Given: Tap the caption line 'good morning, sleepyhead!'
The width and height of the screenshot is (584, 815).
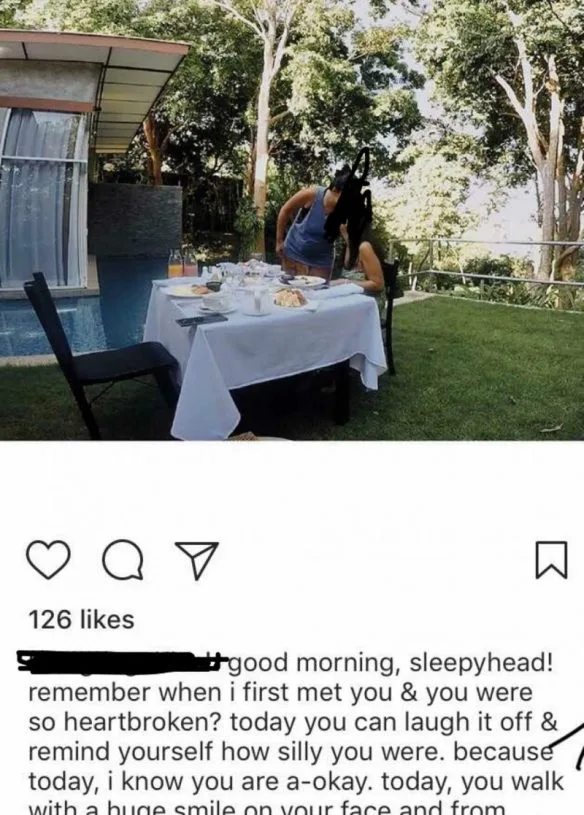Looking at the screenshot, I should click(390, 663).
